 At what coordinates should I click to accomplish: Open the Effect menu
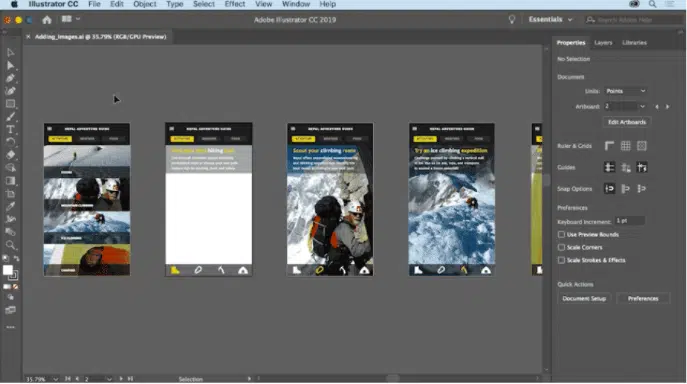(x=235, y=4)
